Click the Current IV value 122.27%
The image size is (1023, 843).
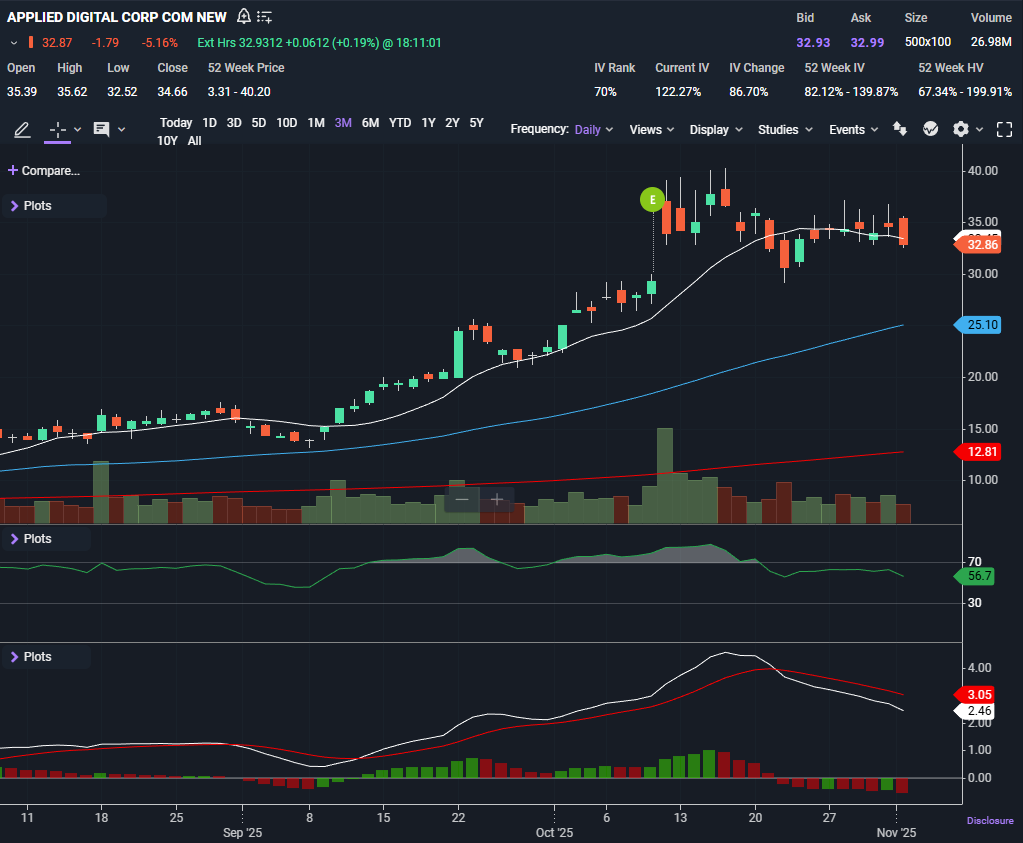coord(678,92)
